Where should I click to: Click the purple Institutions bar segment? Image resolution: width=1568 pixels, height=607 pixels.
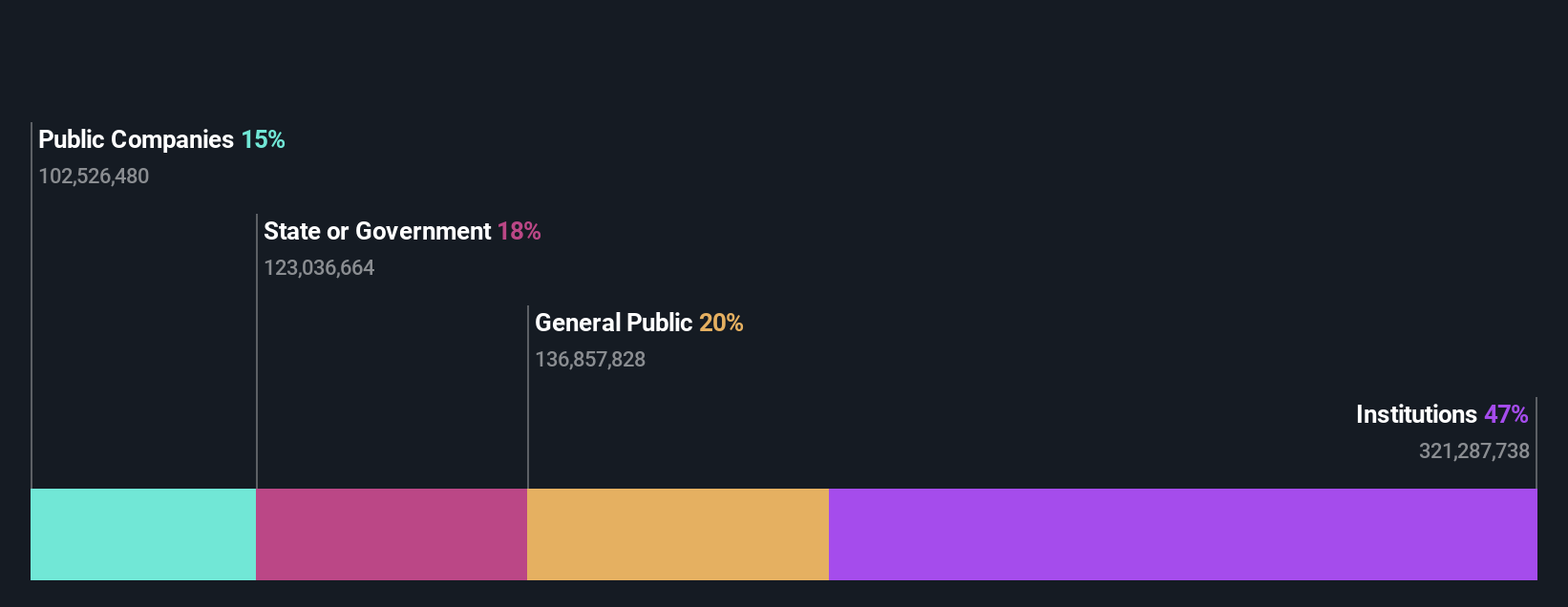pos(1183,534)
